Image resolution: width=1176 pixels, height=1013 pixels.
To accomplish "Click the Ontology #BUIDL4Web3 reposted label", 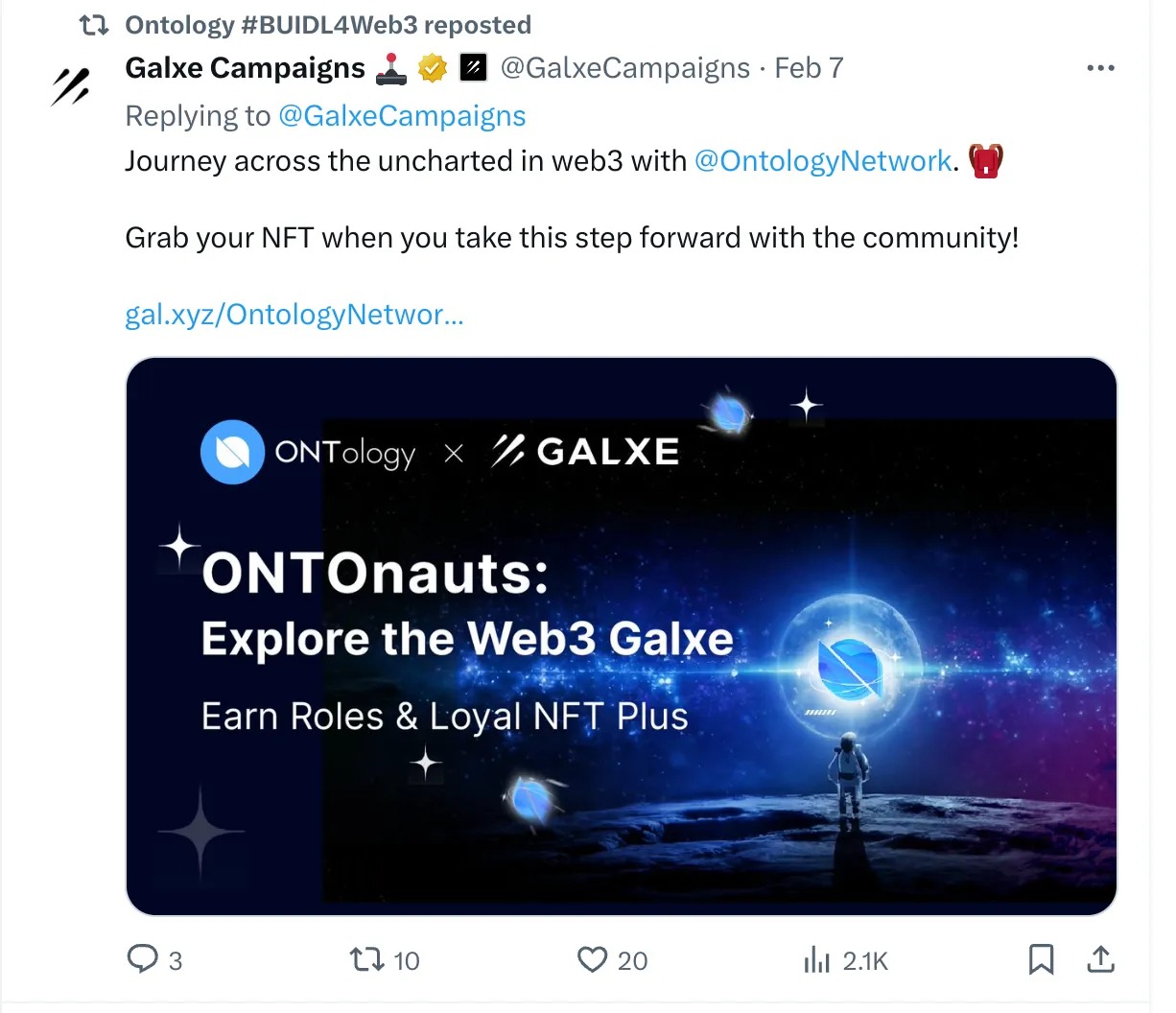I will pos(328,25).
